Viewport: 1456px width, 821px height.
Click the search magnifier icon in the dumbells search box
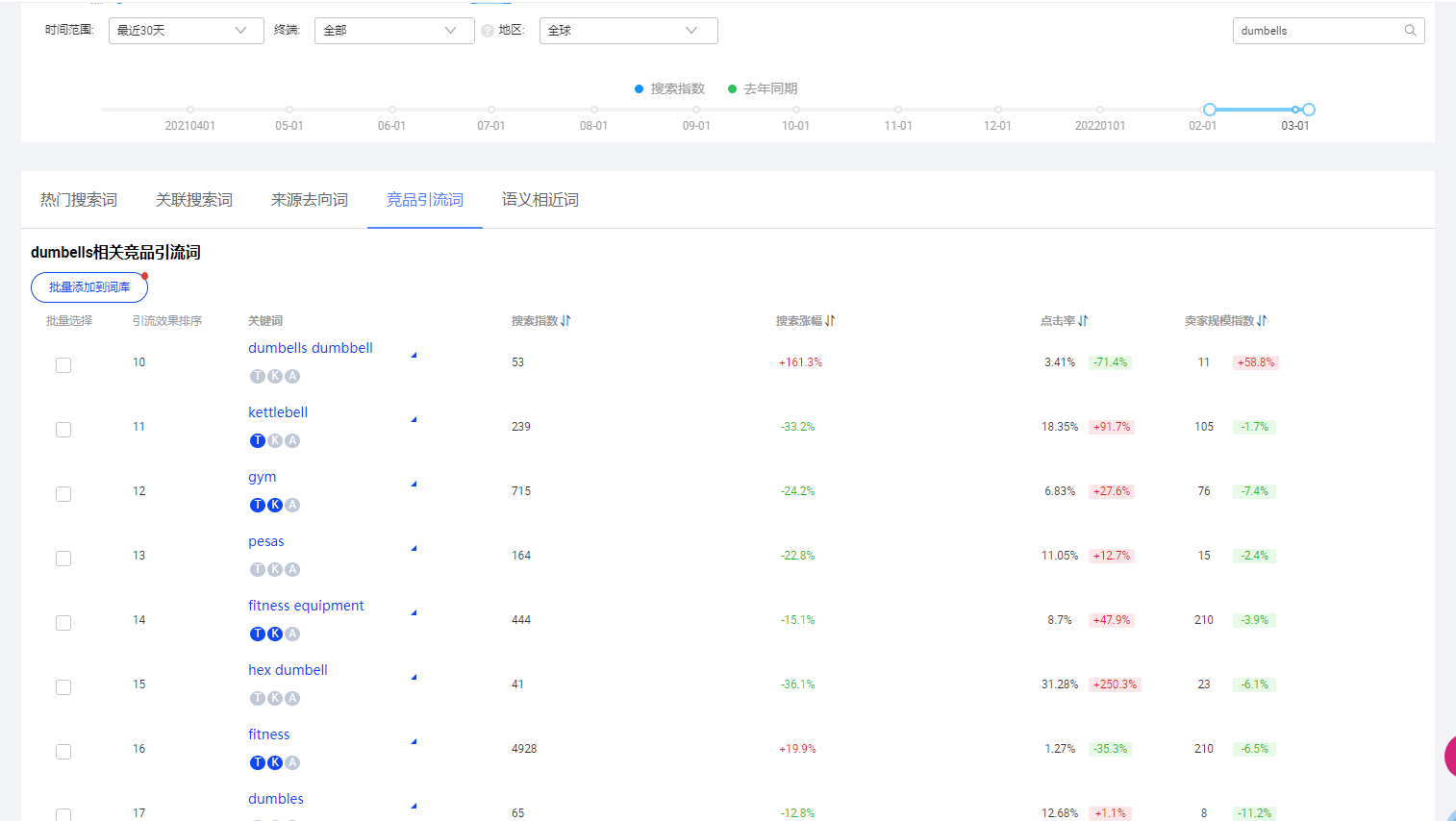click(x=1410, y=30)
